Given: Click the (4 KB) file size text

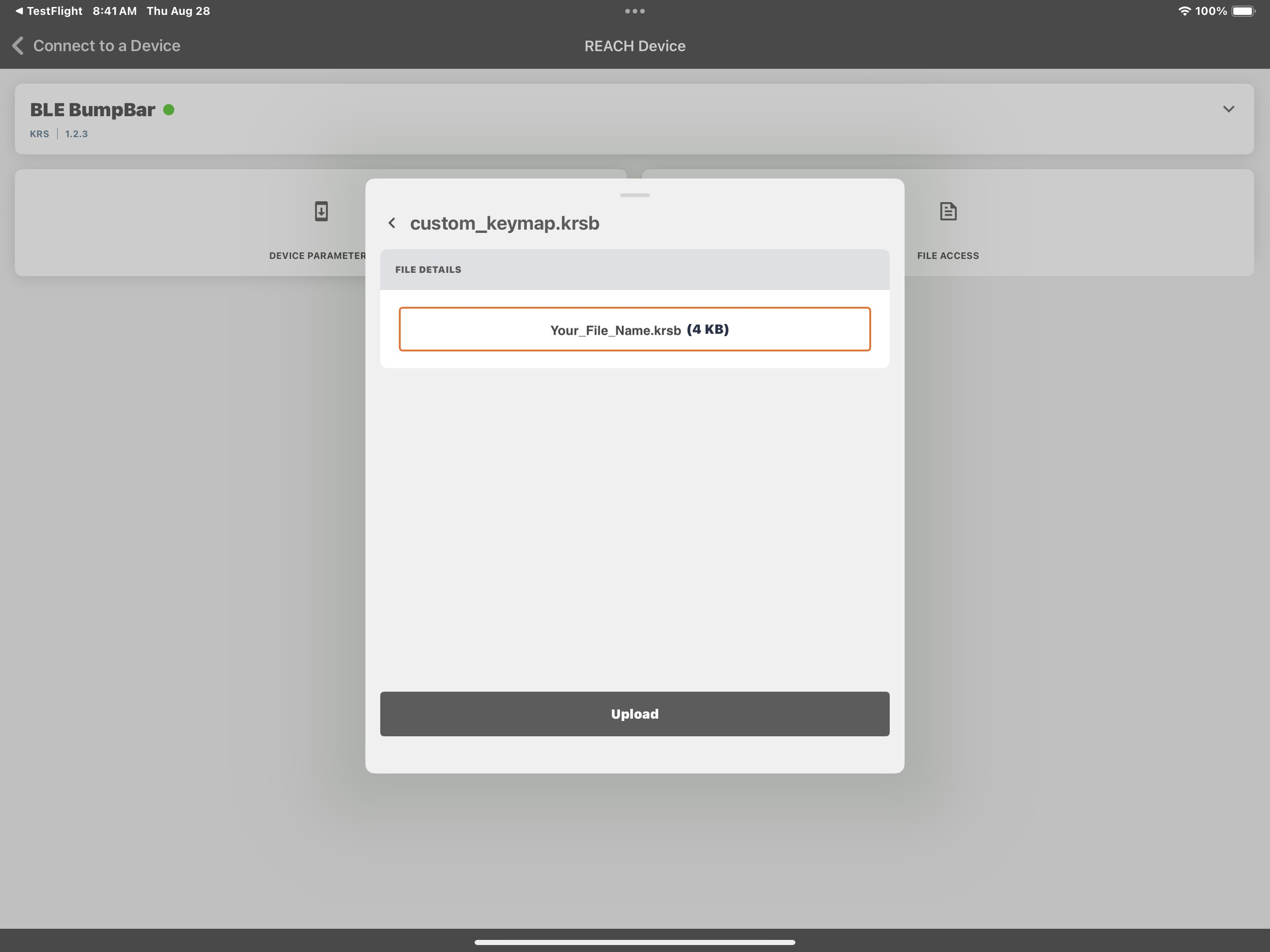Looking at the screenshot, I should pyautogui.click(x=708, y=329).
